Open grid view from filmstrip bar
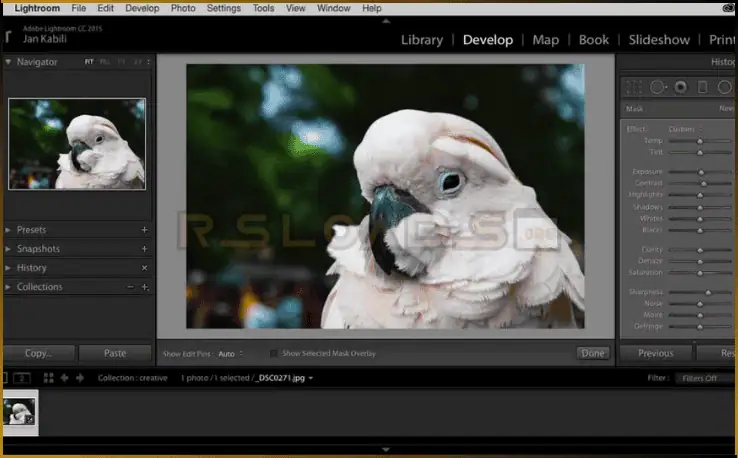 (x=48, y=378)
